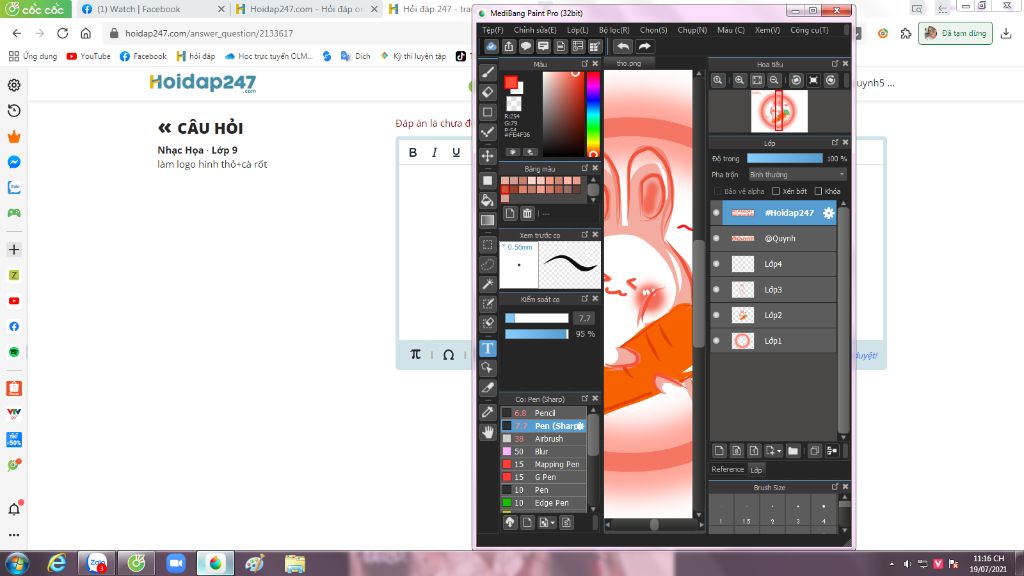Viewport: 1024px width, 576px height.
Task: Zoom out on the navigator
Action: click(774, 80)
